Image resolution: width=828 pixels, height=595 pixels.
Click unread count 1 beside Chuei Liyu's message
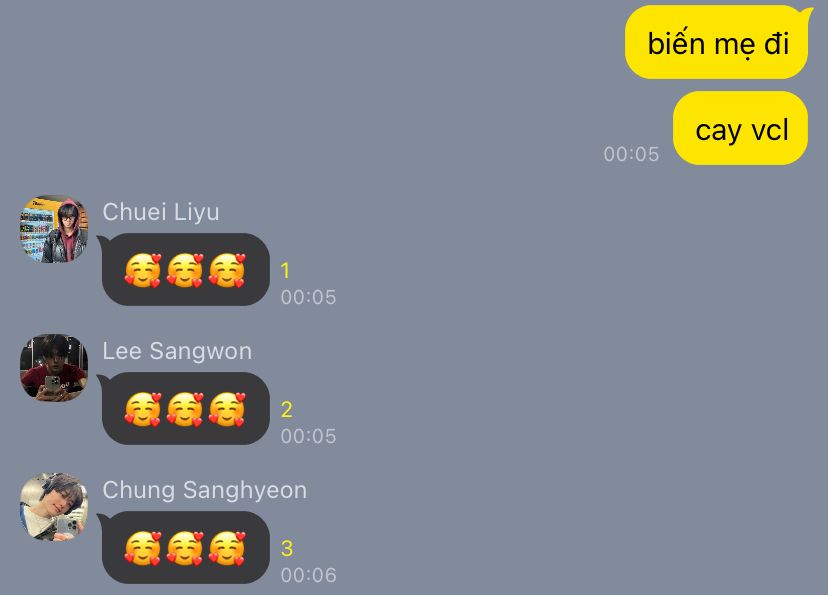point(285,271)
